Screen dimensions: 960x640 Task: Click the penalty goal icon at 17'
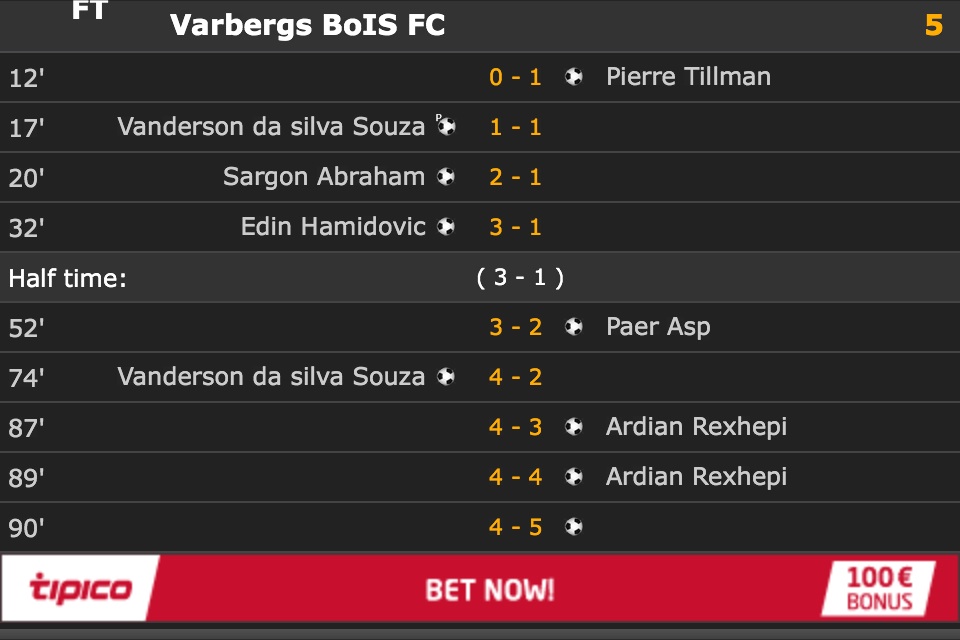point(446,127)
